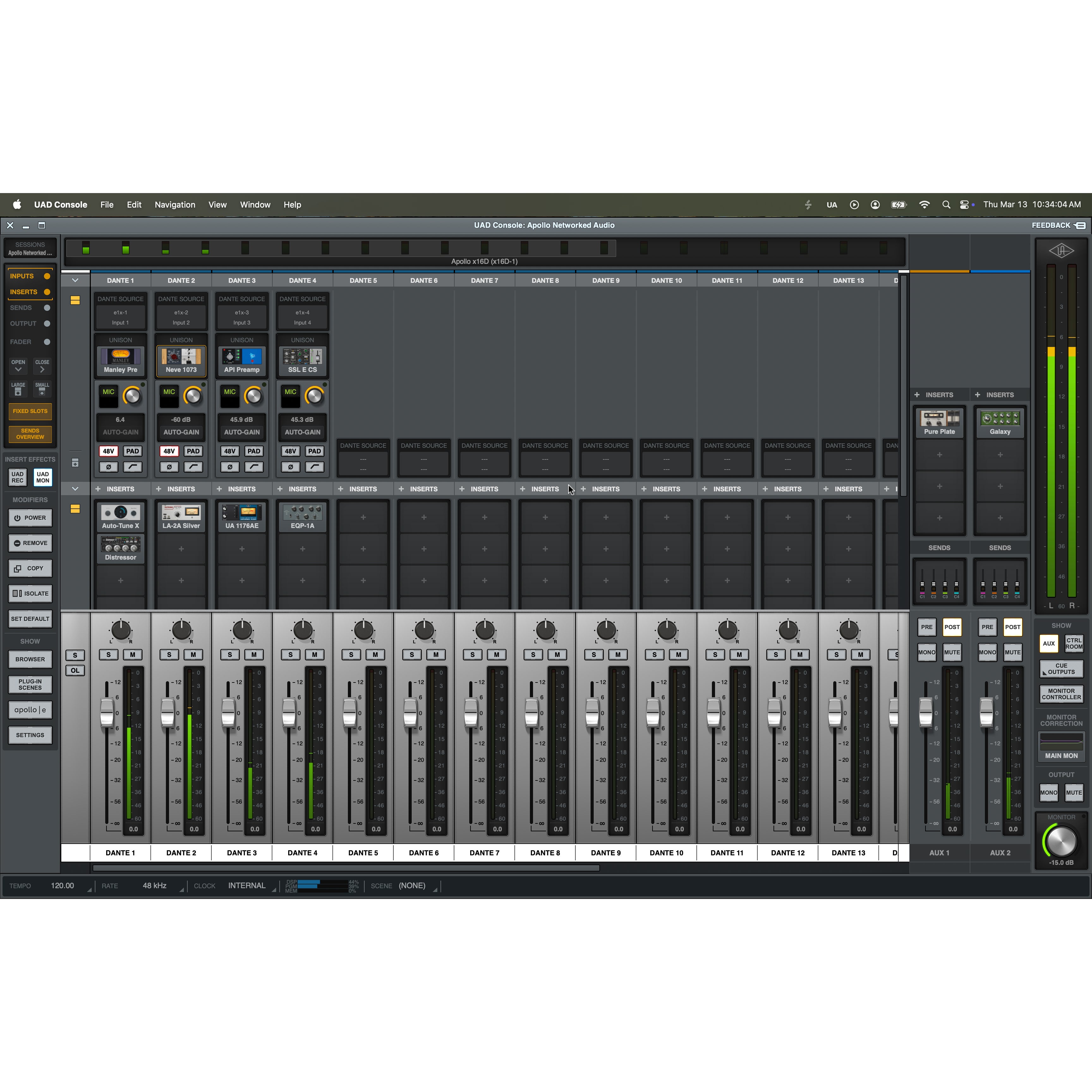Viewport: 1092px width, 1092px height.
Task: Open macOS Spotlight search icon
Action: pos(946,205)
